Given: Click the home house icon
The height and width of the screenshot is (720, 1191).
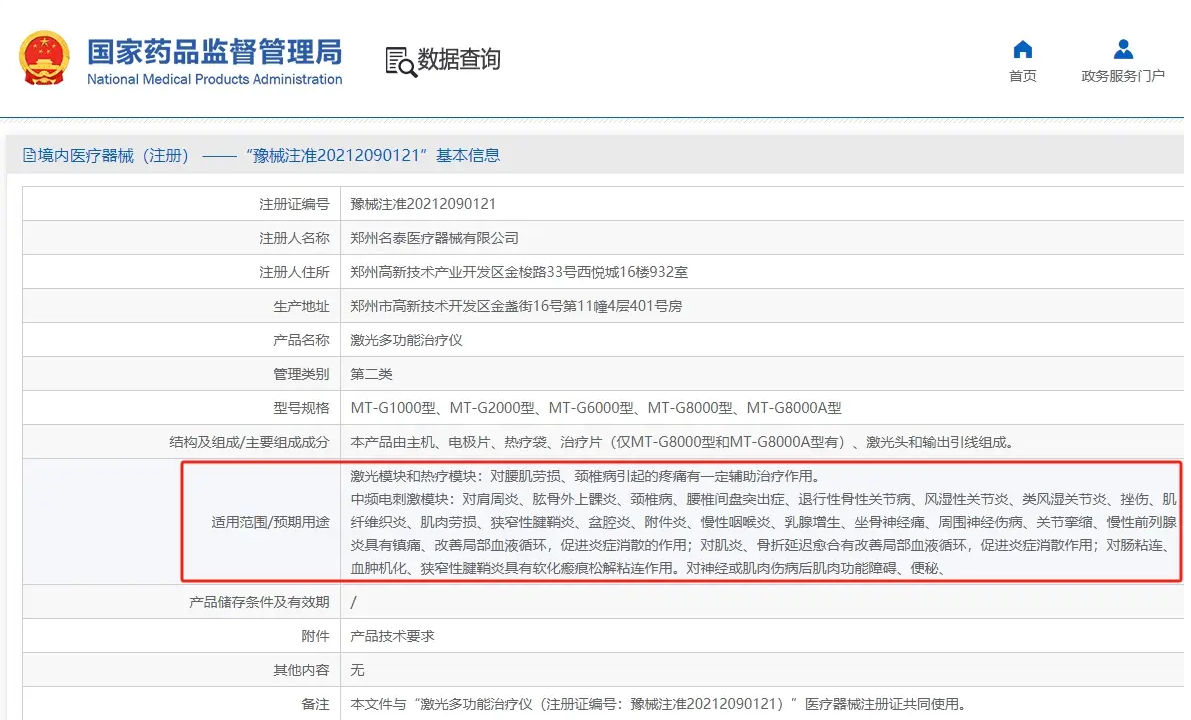Looking at the screenshot, I should (x=1022, y=50).
